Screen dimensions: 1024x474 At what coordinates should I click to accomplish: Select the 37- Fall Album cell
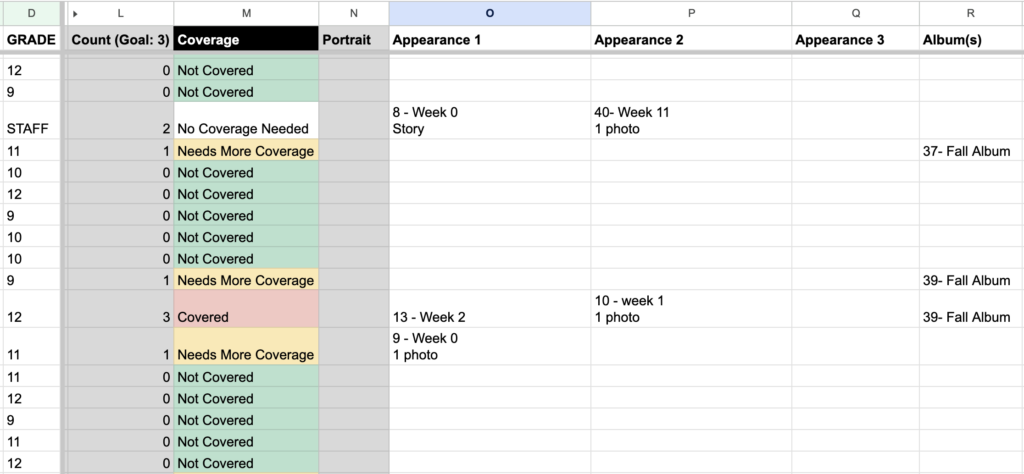pyautogui.click(x=971, y=151)
